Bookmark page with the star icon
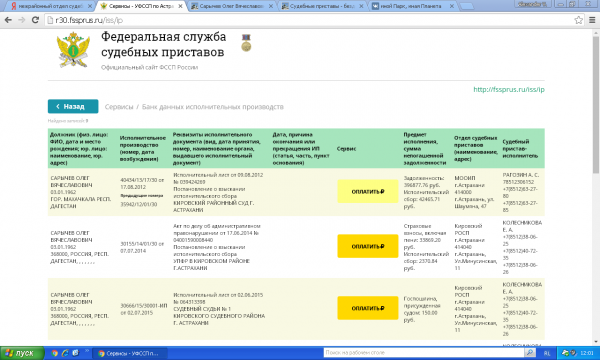 coord(578,20)
